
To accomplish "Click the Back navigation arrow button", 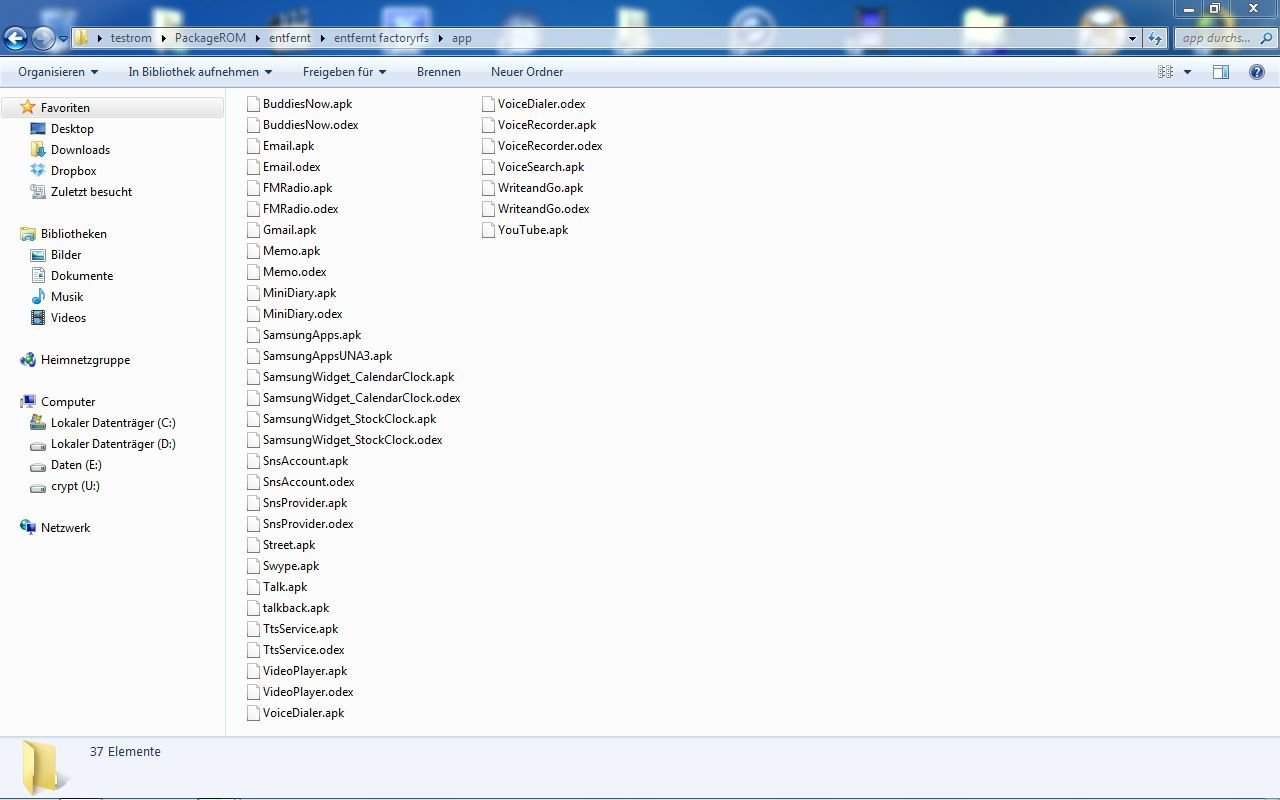I will click(x=15, y=38).
